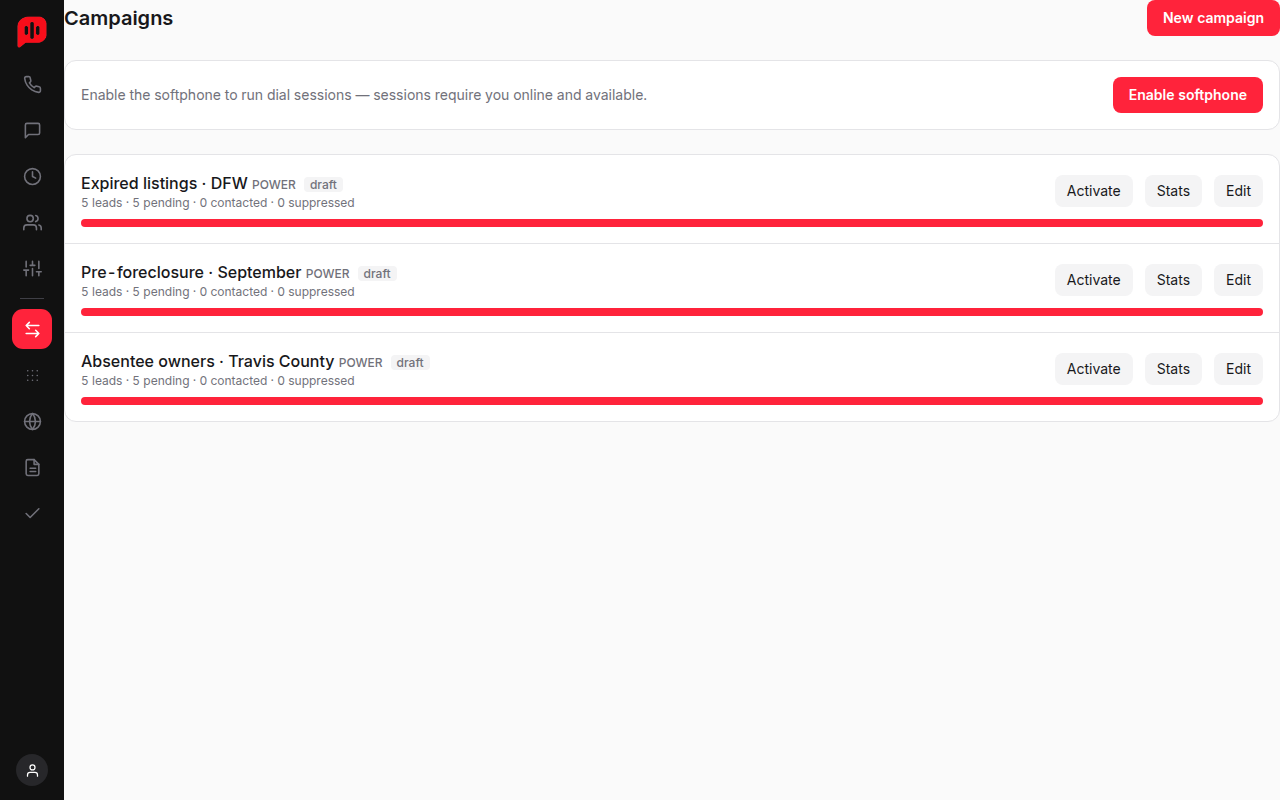Click the lead counts under Pre-foreclosure September
The width and height of the screenshot is (1280, 800).
pyautogui.click(x=218, y=292)
